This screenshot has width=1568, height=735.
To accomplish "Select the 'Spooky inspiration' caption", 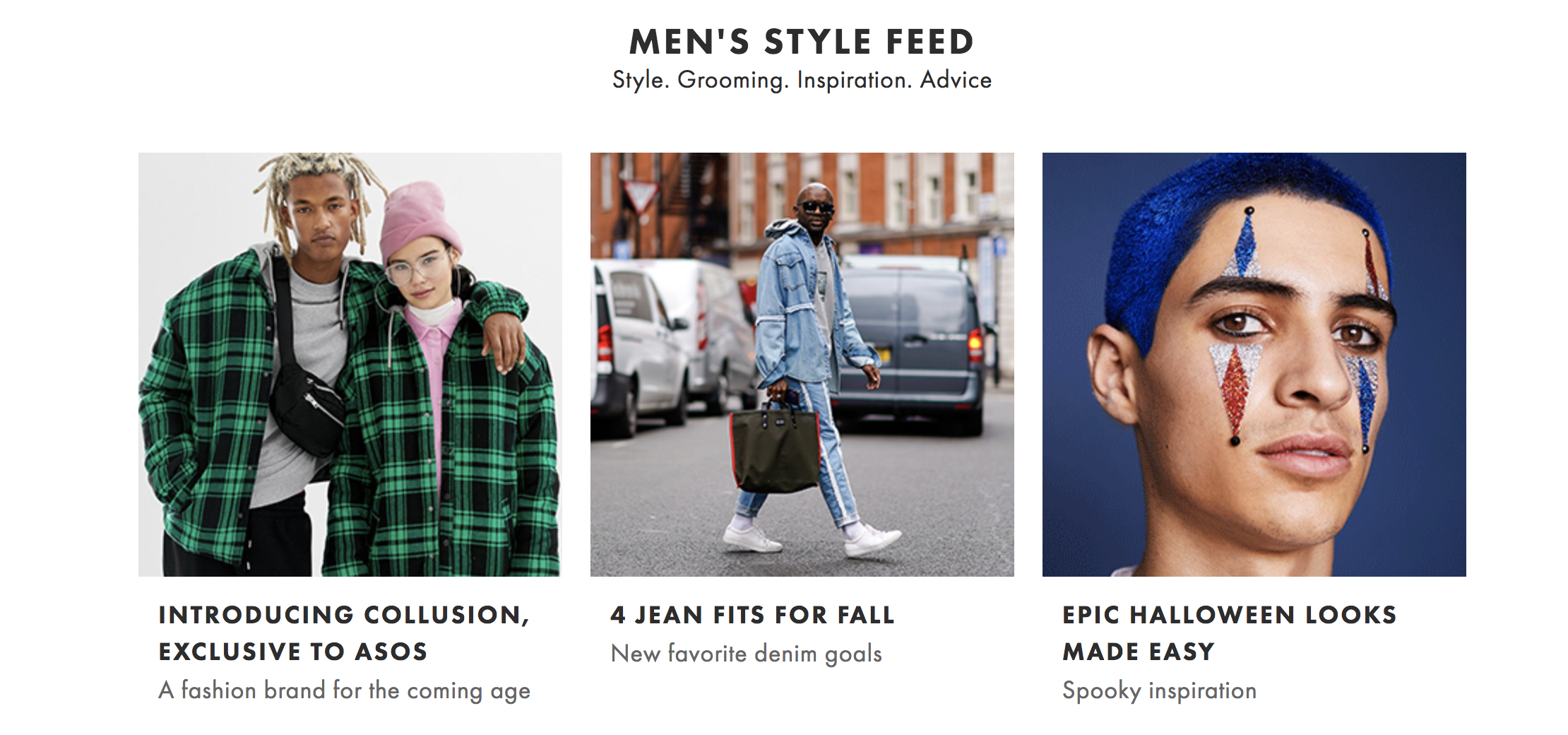I will point(1159,690).
